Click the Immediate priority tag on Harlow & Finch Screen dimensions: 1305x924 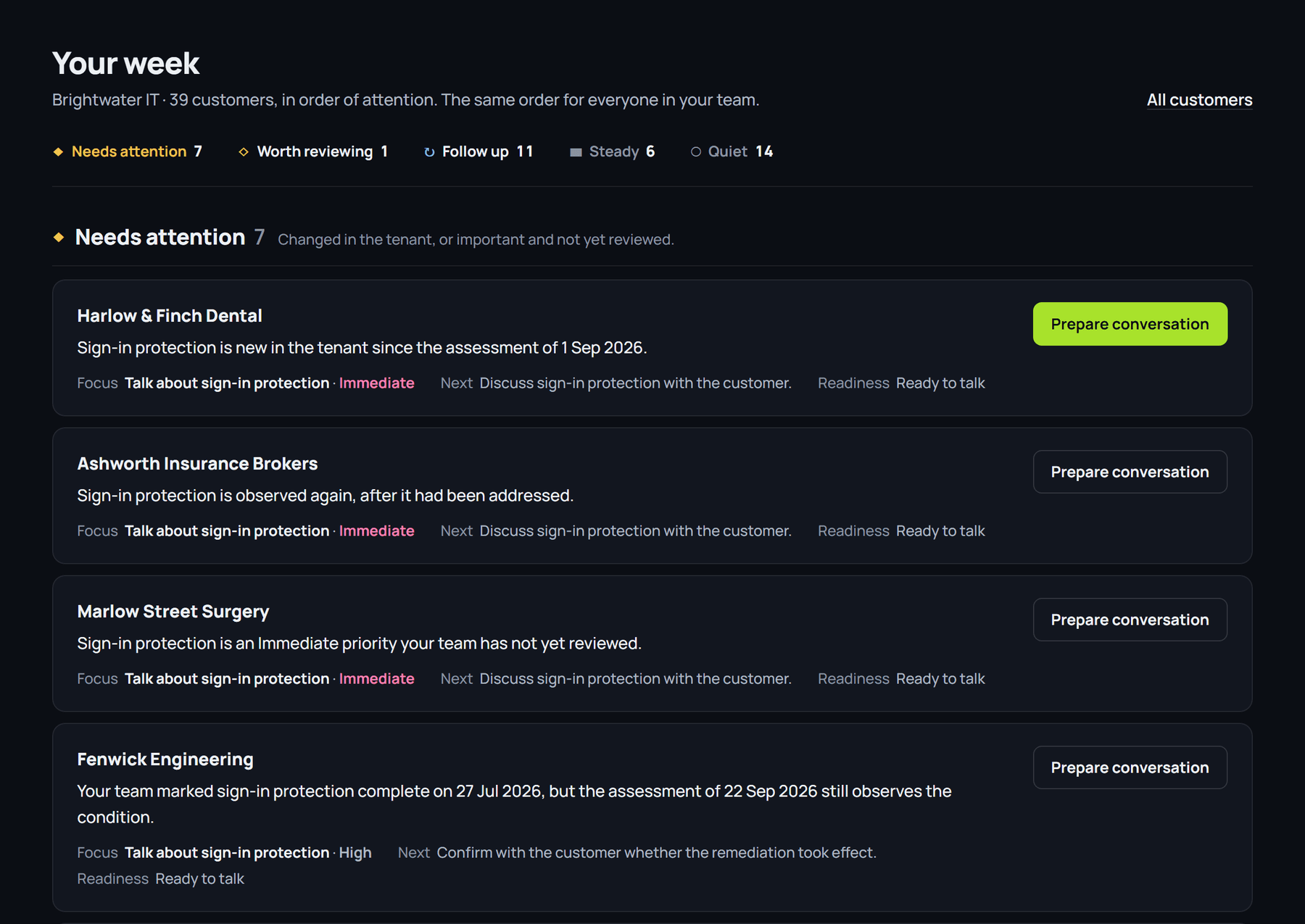click(377, 383)
